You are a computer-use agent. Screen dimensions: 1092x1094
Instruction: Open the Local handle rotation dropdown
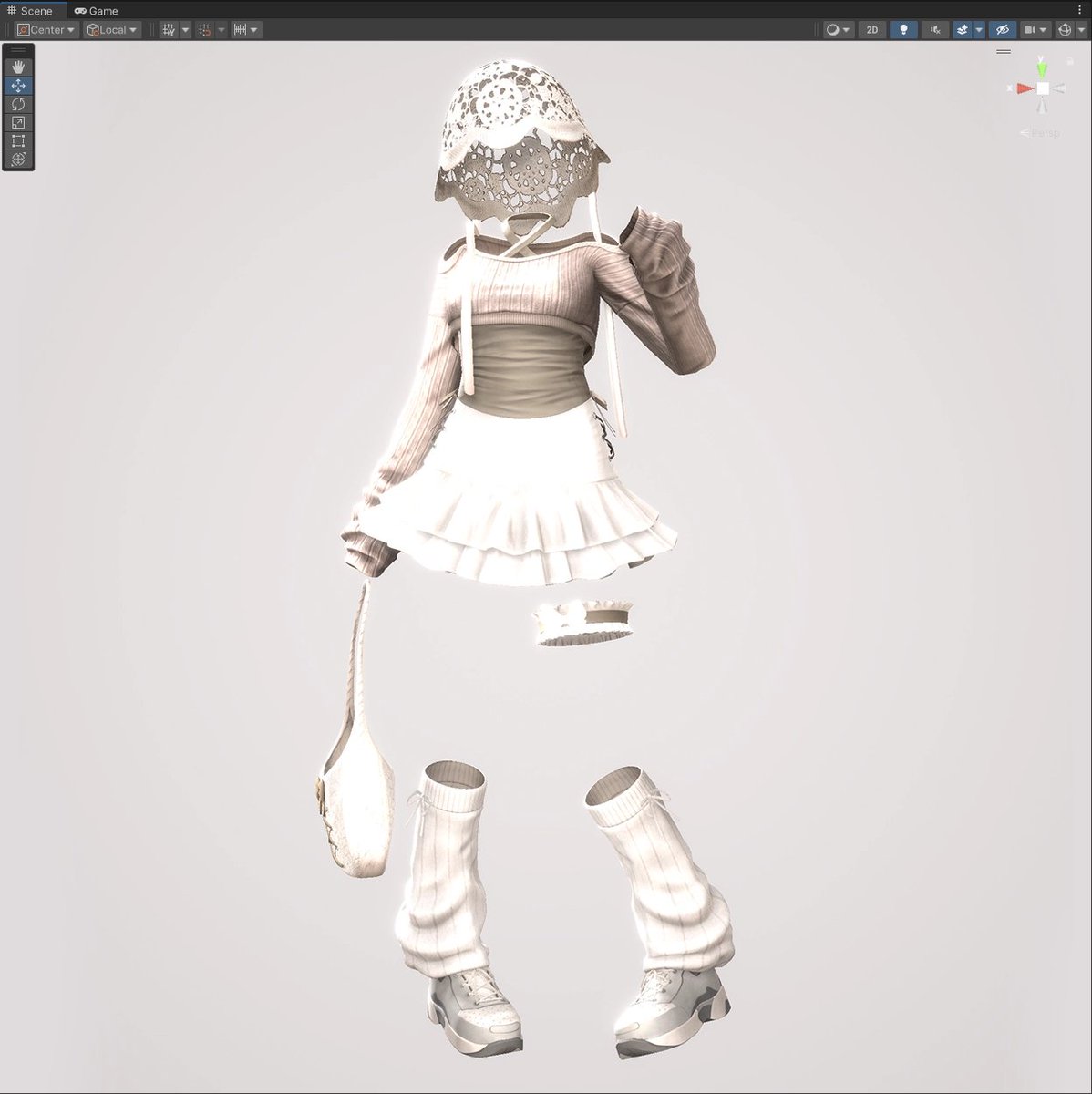pos(111,30)
